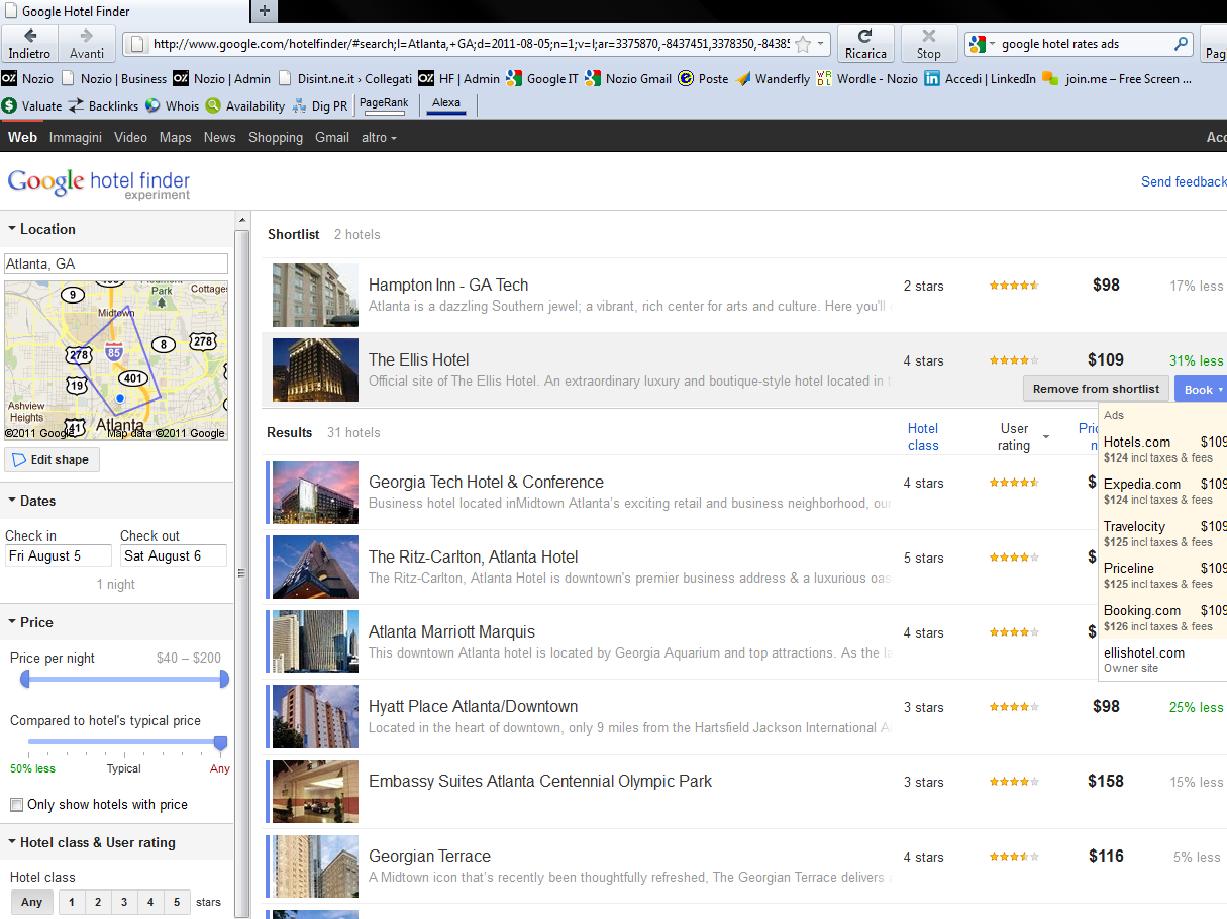Viewport: 1227px width, 919px height.
Task: Click the Ricarica reload button
Action: pyautogui.click(x=865, y=44)
